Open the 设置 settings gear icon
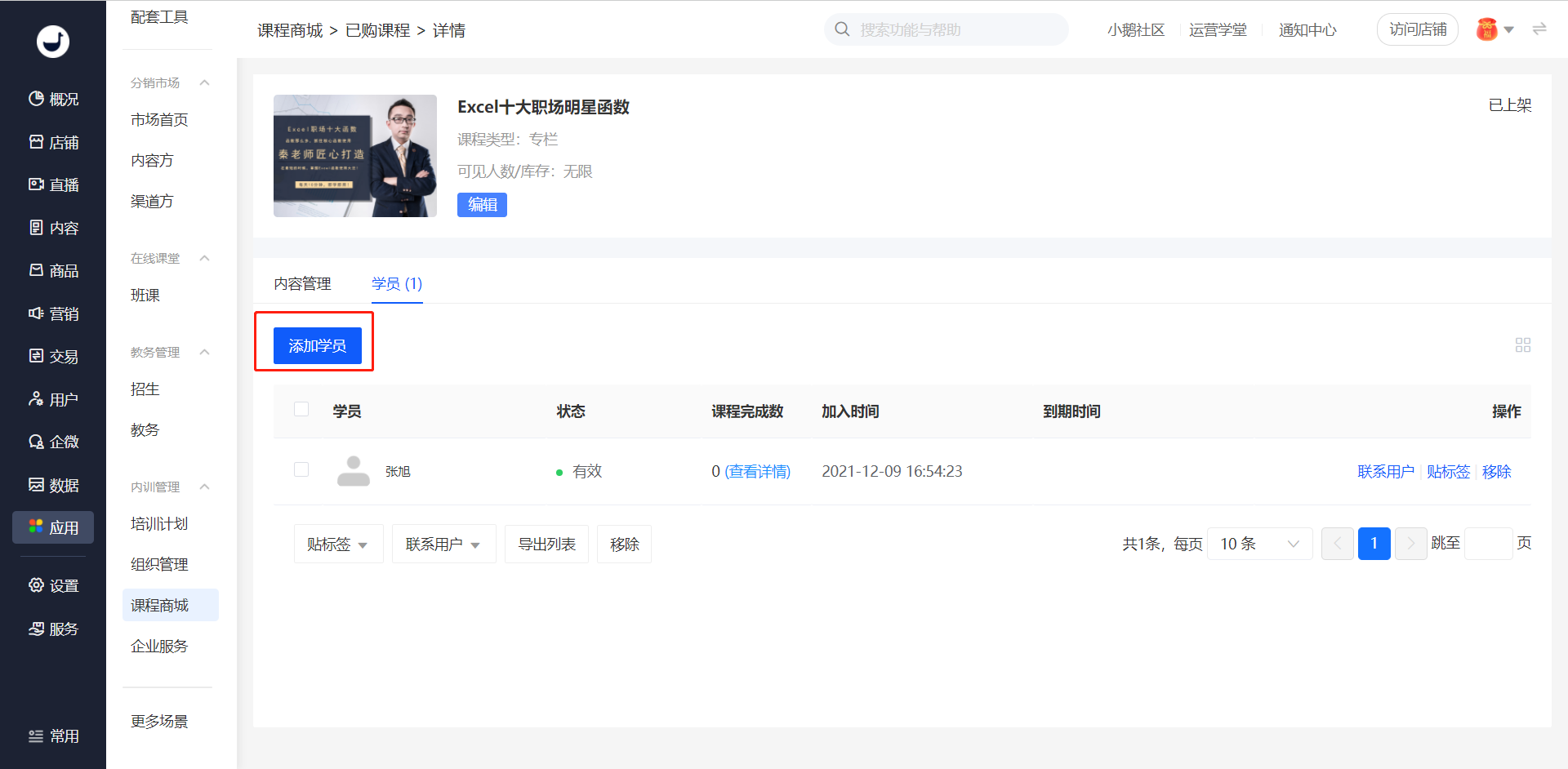The height and width of the screenshot is (769, 1568). (x=36, y=585)
